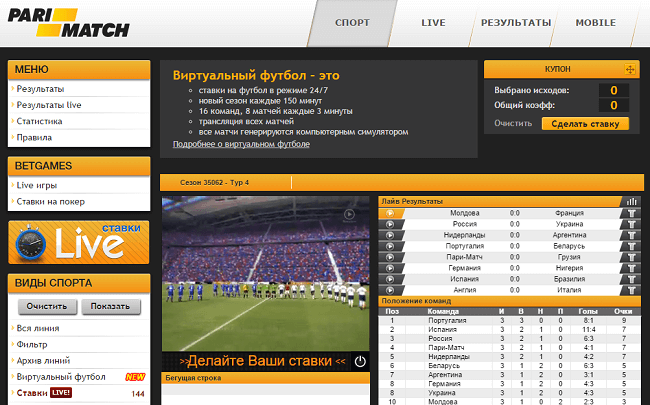Open Фильтр in sports list
650x405 pixels.
(x=32, y=344)
